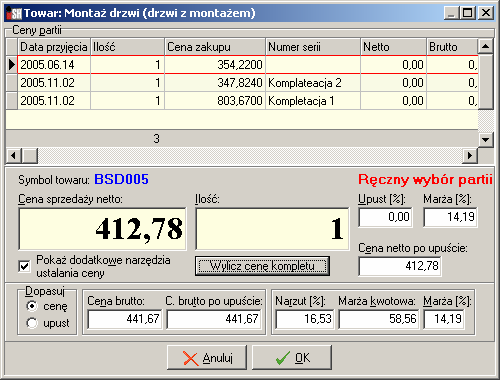Click the 'Upust [%]' field with 0,00
The height and width of the screenshot is (380, 500).
(x=385, y=217)
